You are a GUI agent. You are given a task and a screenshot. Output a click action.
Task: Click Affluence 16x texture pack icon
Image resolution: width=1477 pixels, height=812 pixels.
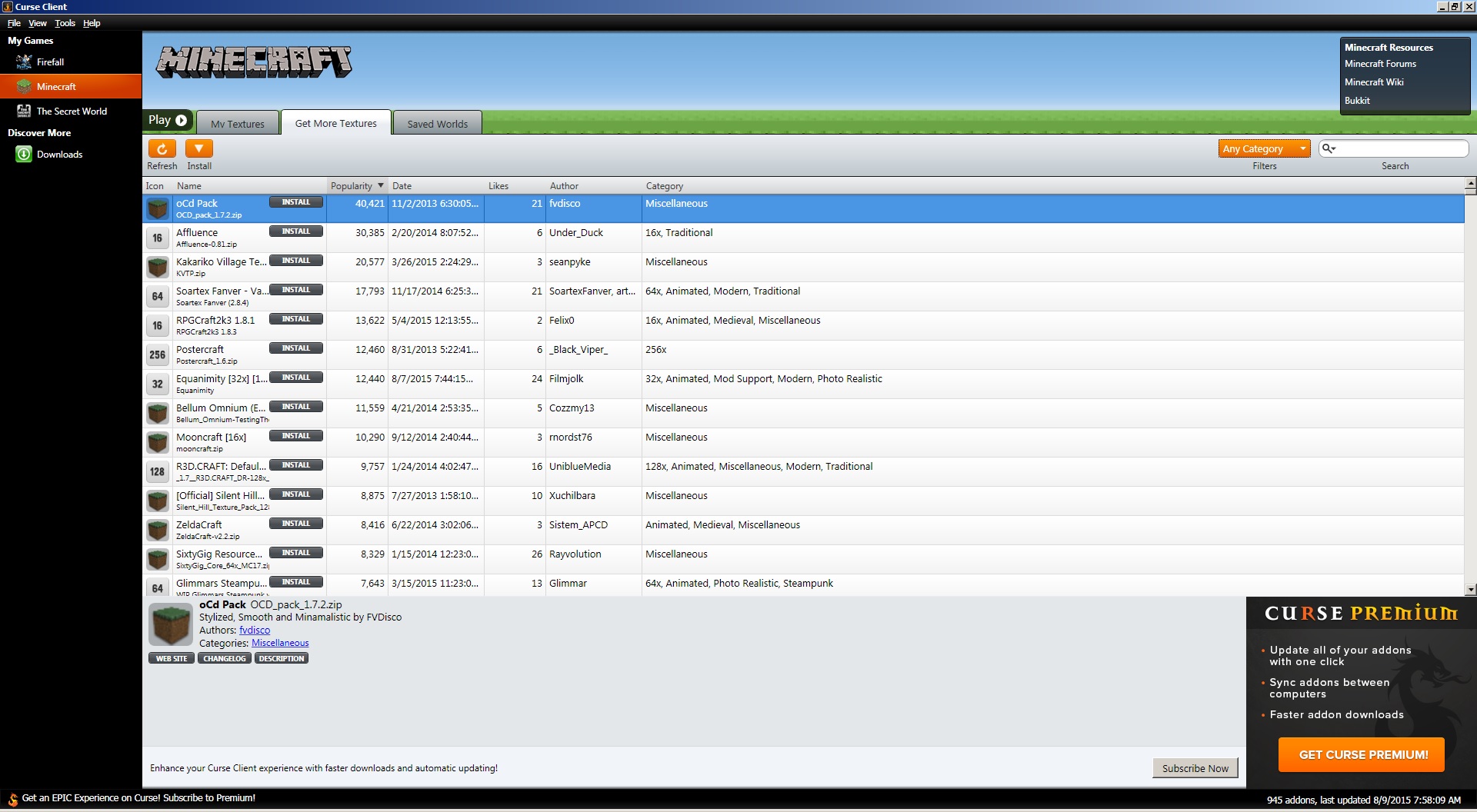pyautogui.click(x=158, y=238)
